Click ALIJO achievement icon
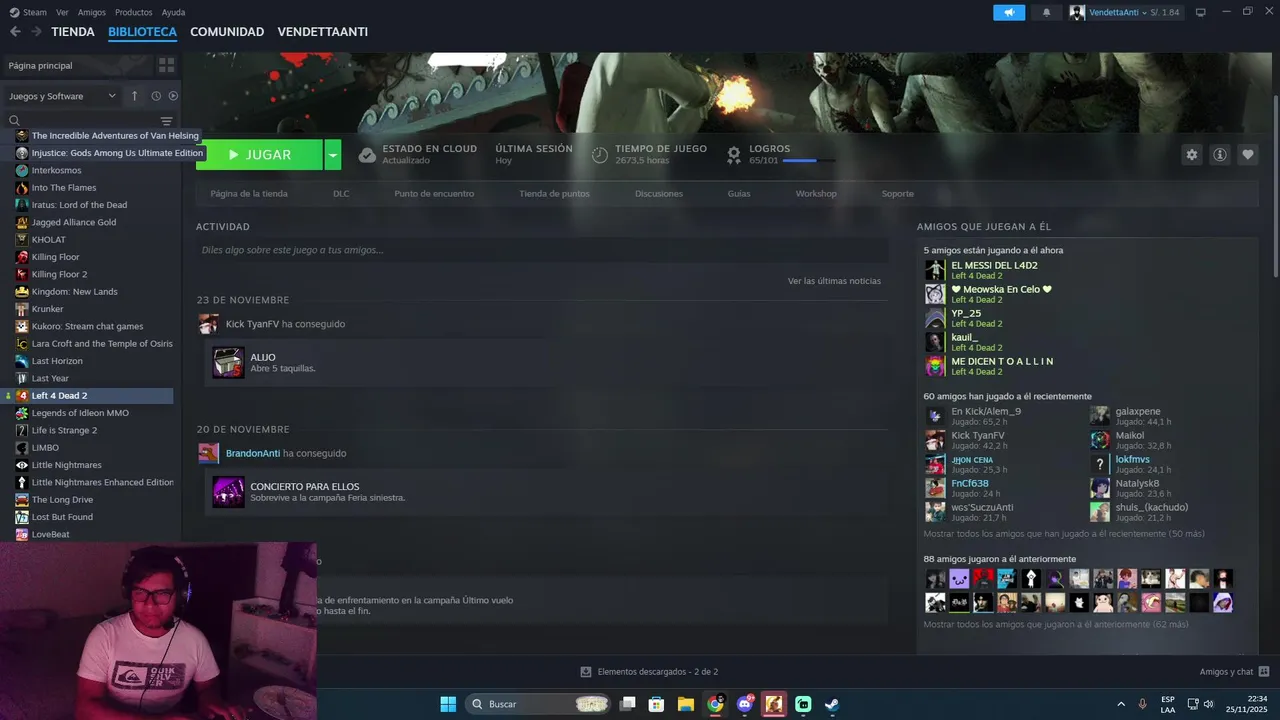 pyautogui.click(x=228, y=362)
